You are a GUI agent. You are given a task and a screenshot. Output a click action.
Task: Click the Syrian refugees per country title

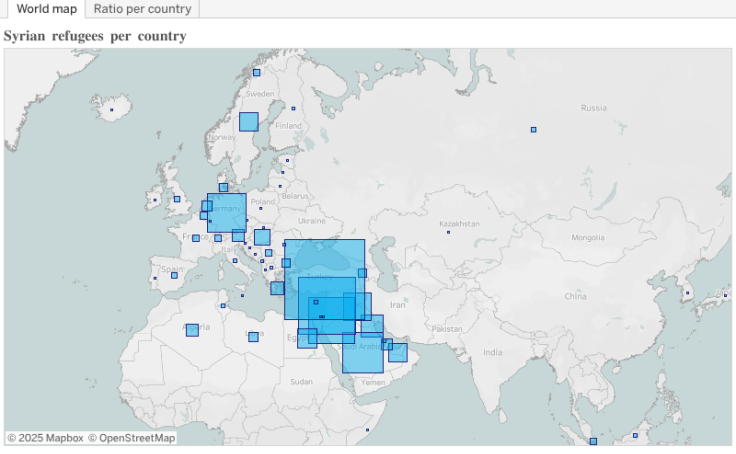[95, 36]
